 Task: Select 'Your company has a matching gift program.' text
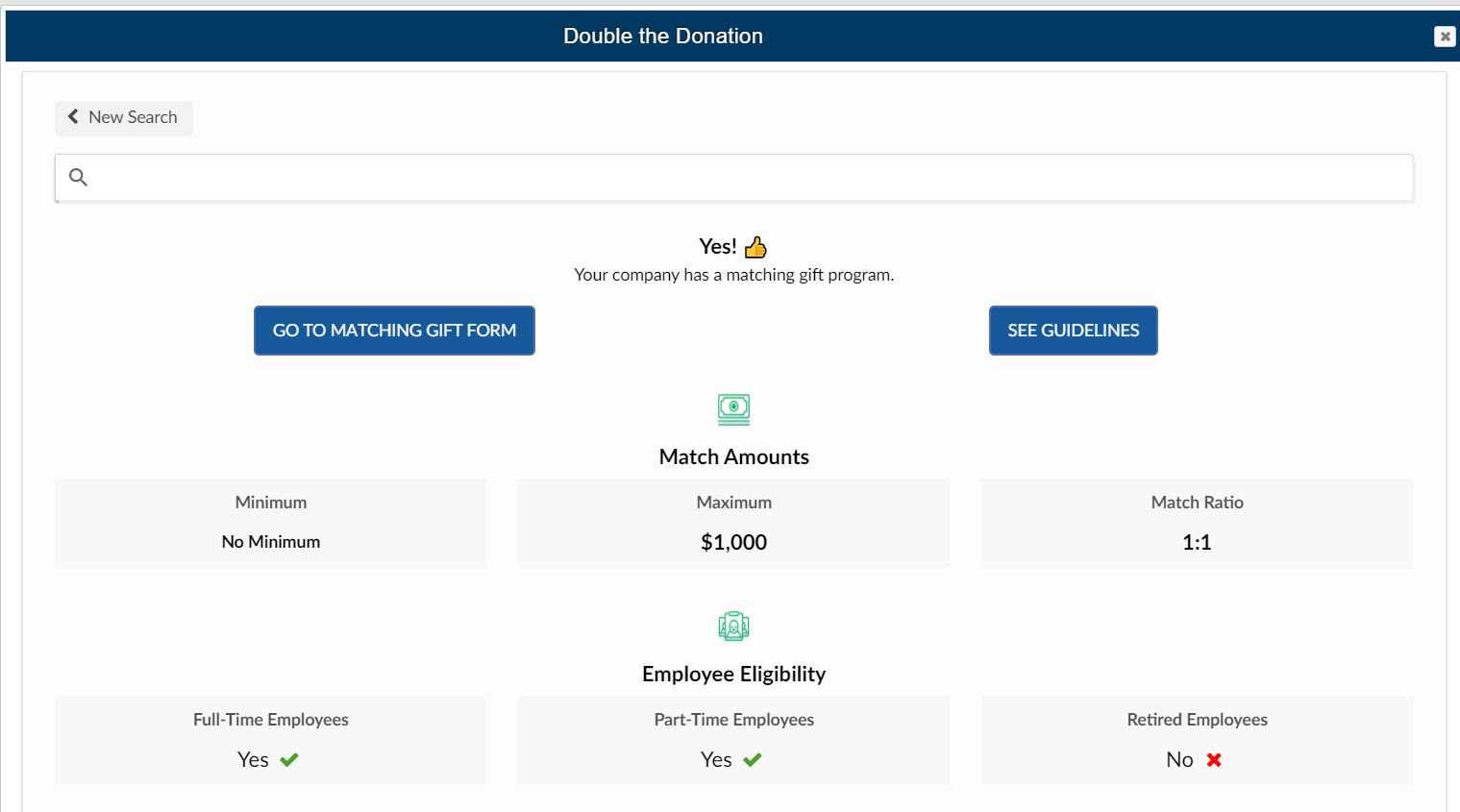(x=734, y=275)
